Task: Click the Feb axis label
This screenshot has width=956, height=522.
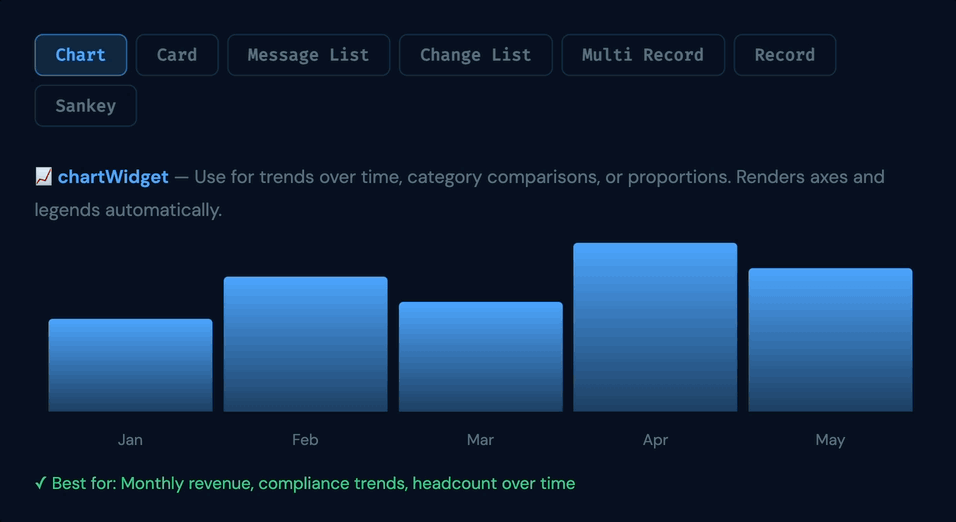Action: coord(305,440)
